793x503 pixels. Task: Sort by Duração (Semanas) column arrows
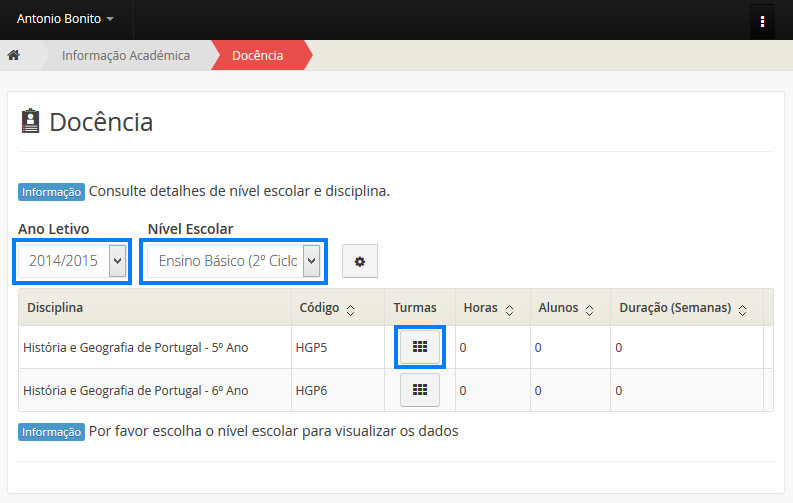tap(742, 309)
